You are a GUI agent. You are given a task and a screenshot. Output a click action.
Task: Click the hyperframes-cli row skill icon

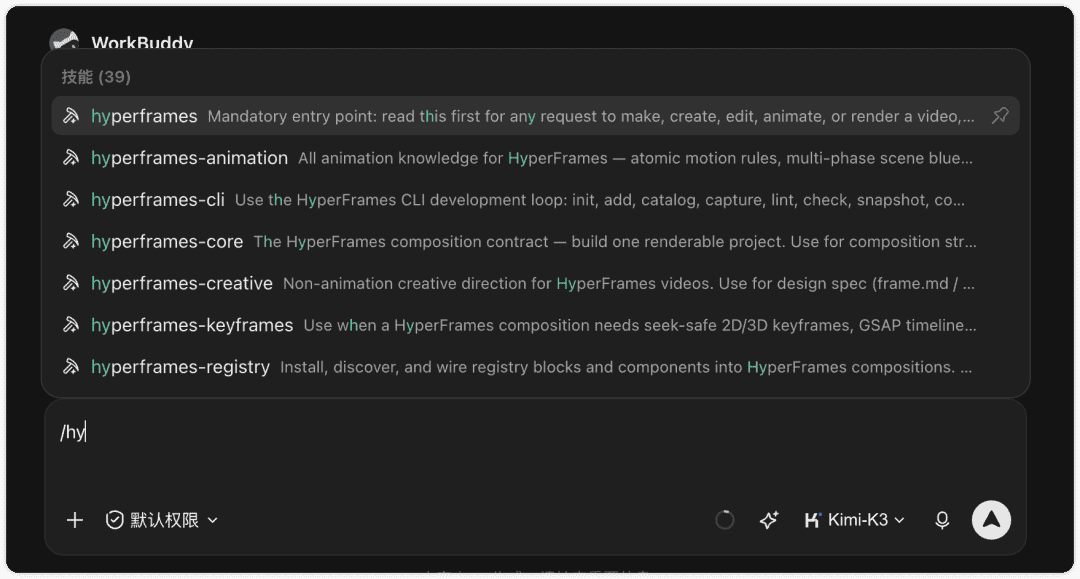71,200
